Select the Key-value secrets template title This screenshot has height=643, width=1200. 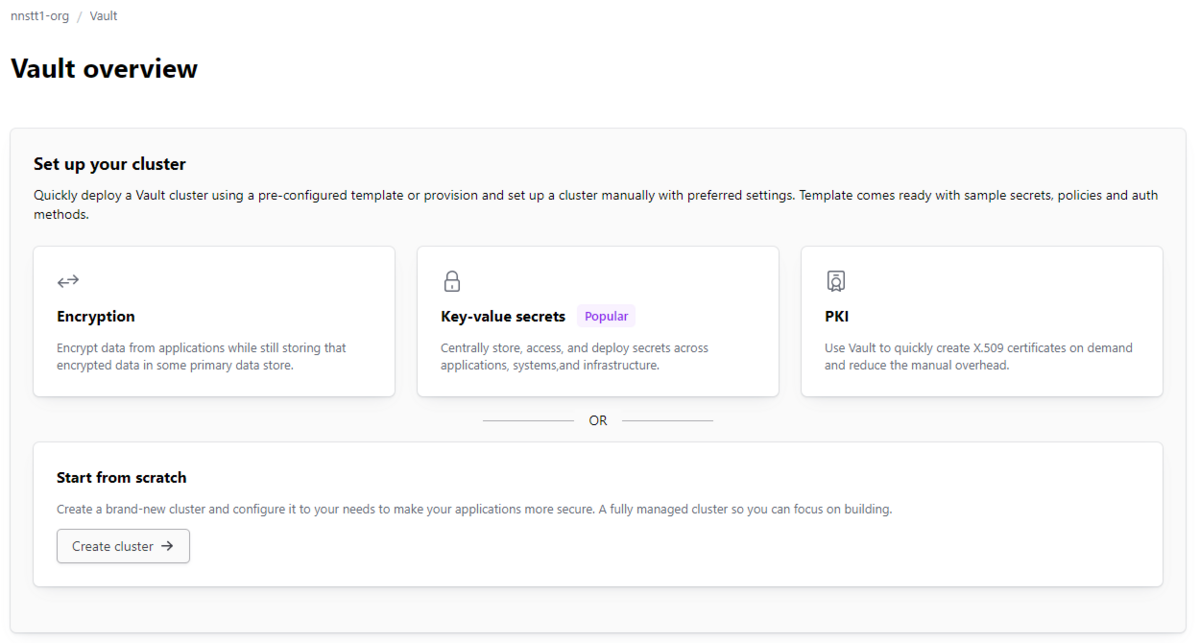[503, 316]
